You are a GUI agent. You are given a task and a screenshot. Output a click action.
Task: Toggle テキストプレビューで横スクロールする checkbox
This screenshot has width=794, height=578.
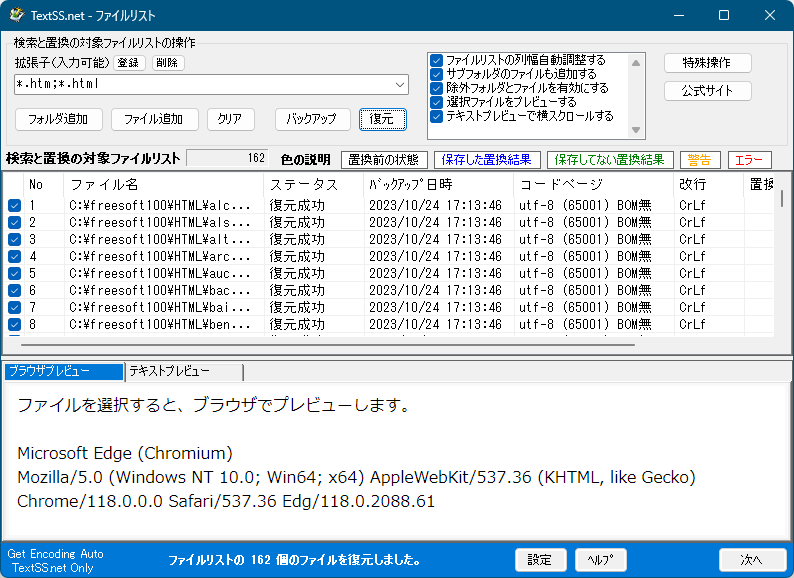tap(436, 117)
